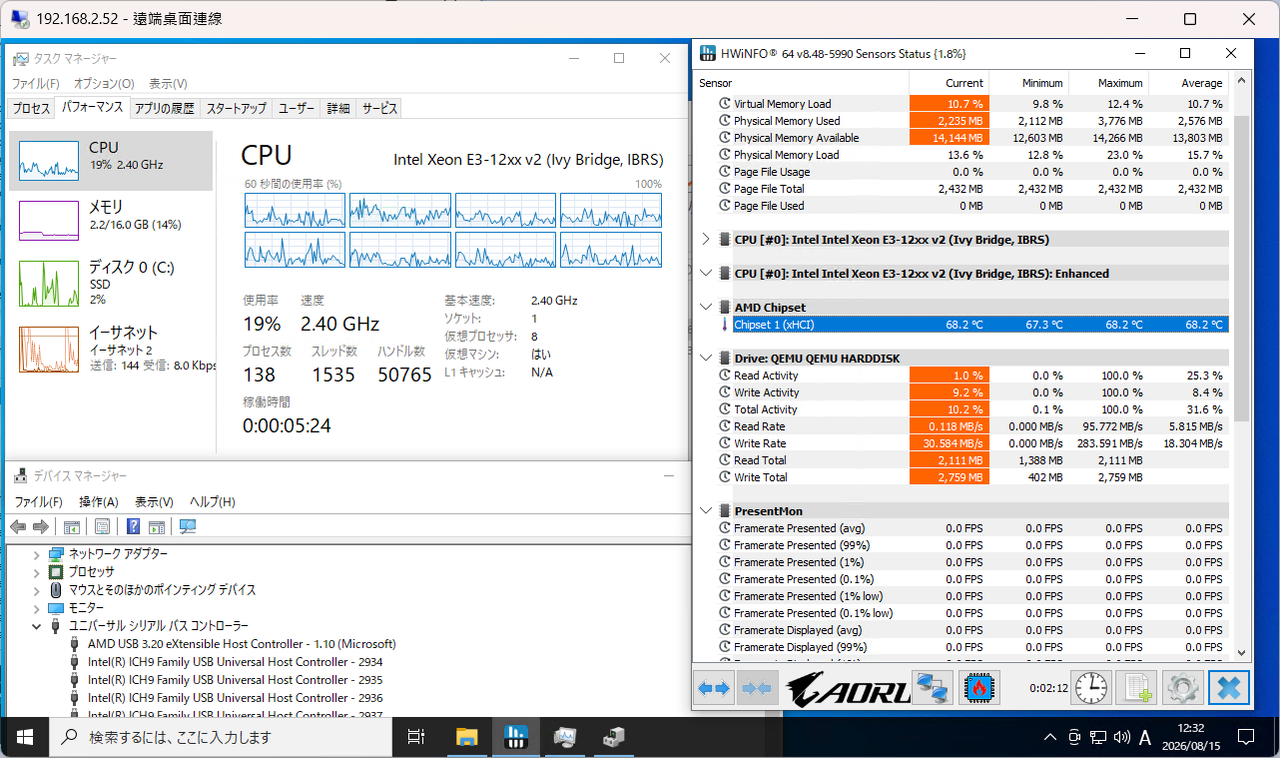Viewport: 1280px width, 758px height.
Task: Start HWiNFO logging with sheet-plus icon
Action: pyautogui.click(x=1136, y=688)
